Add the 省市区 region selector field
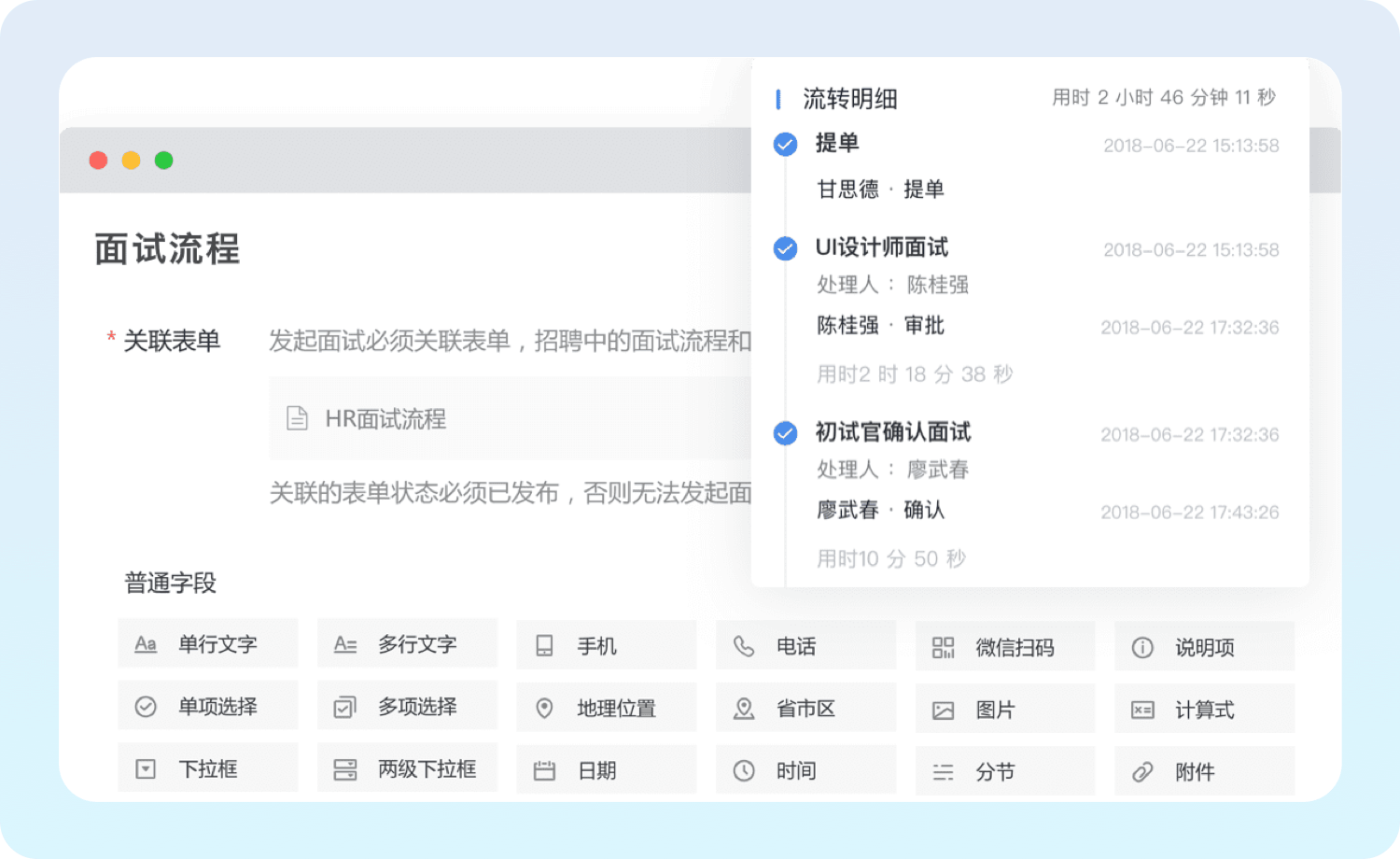The width and height of the screenshot is (1400, 859). point(805,709)
